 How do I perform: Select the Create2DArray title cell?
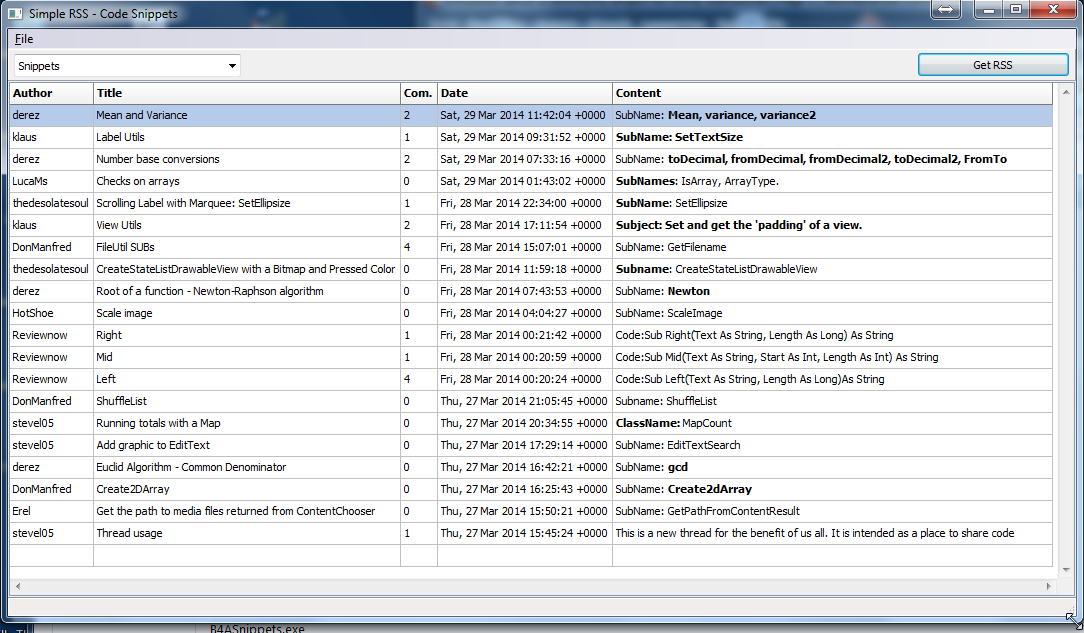pyautogui.click(x=247, y=489)
